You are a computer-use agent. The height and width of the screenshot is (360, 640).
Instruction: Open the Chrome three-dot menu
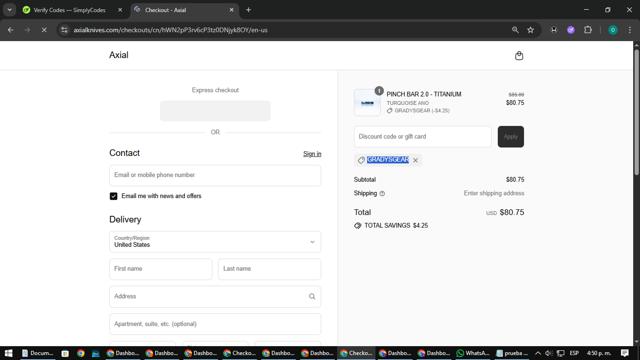(x=629, y=30)
